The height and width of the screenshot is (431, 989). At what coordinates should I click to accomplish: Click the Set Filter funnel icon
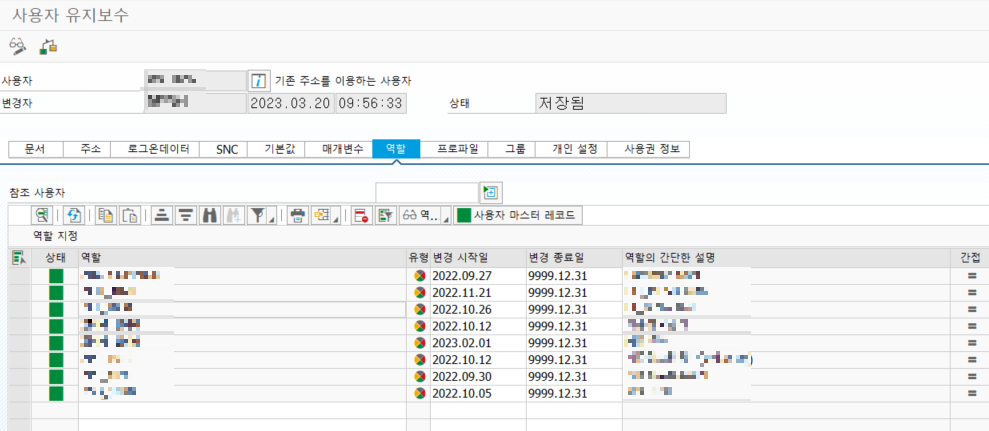[x=257, y=215]
